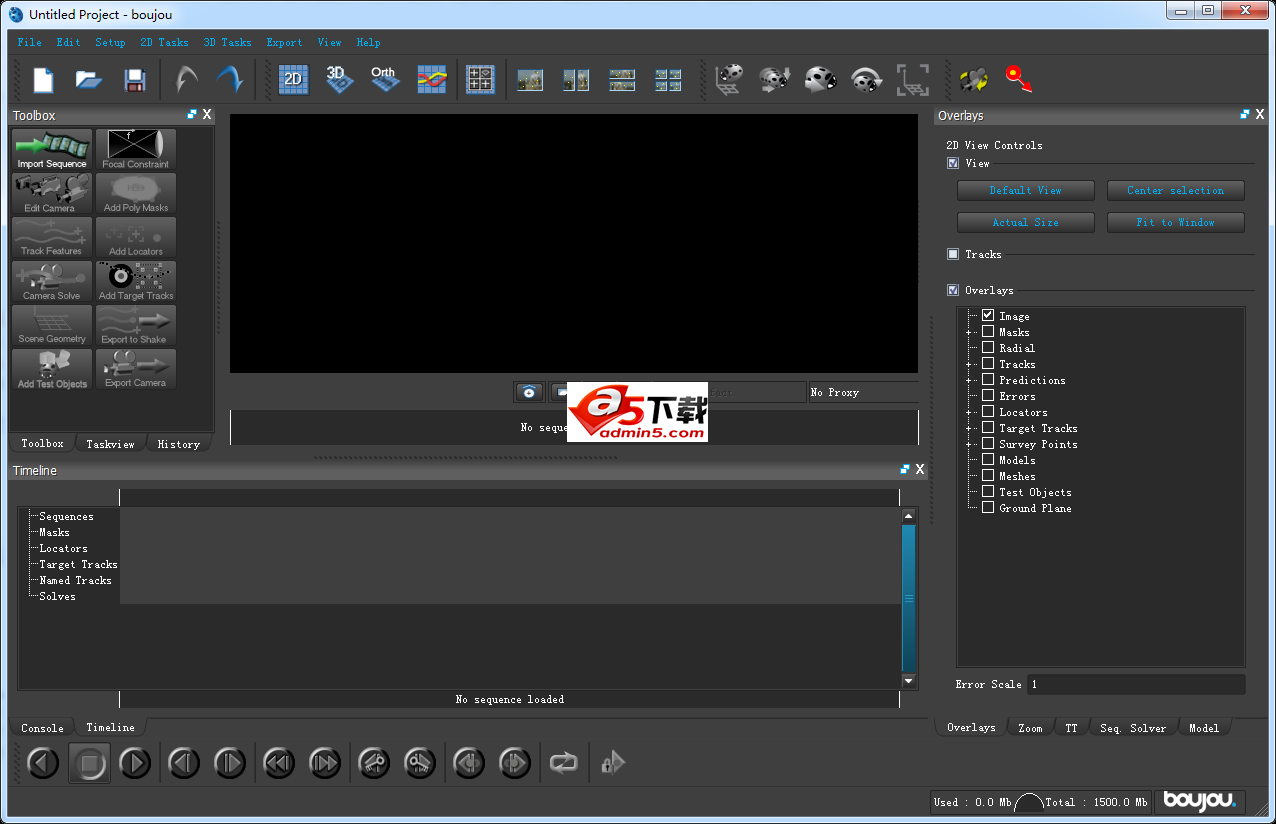Image resolution: width=1276 pixels, height=824 pixels.
Task: Enable the Ground Plane overlay checkbox
Action: pyautogui.click(x=988, y=508)
